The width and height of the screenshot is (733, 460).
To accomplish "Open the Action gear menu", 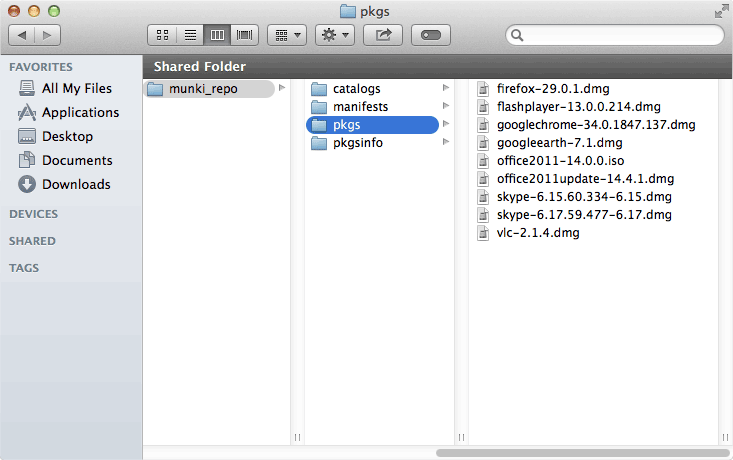I will coord(334,35).
